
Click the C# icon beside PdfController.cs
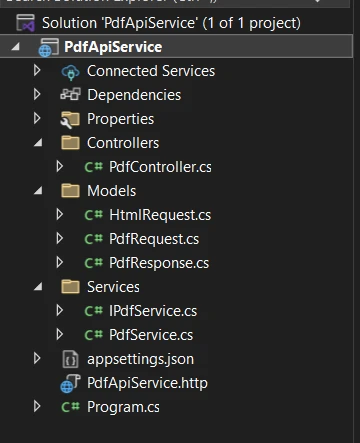pyautogui.click(x=93, y=167)
